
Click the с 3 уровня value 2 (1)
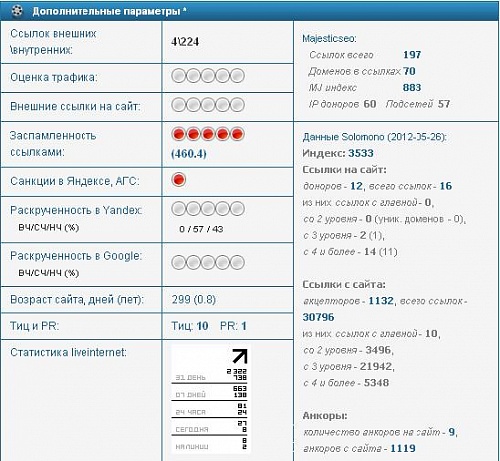tap(372, 235)
